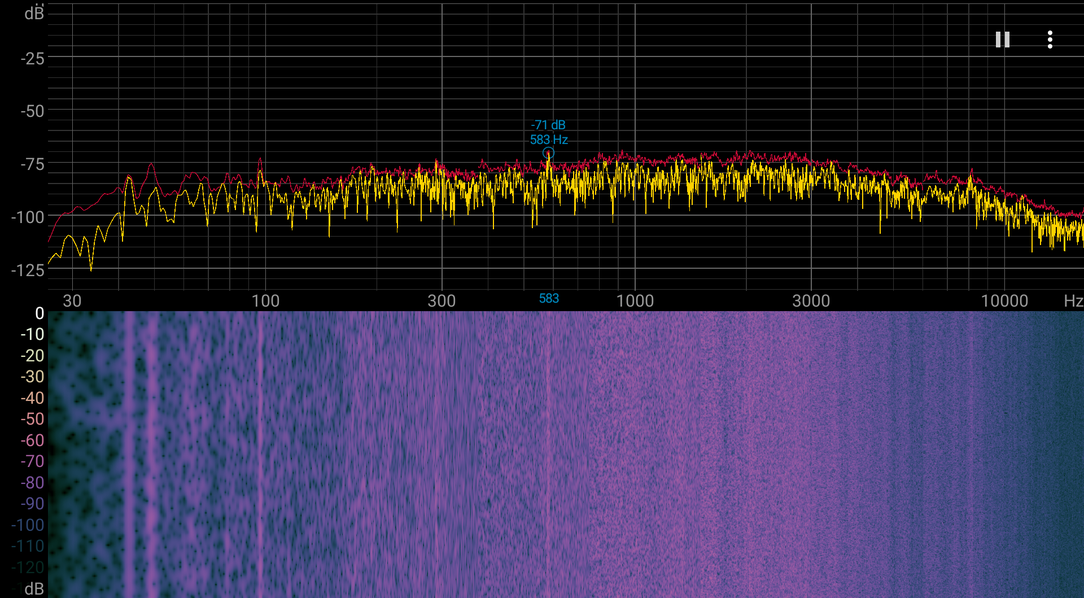This screenshot has width=1084, height=598.
Task: Pause the spectrum analyzer
Action: point(1002,39)
